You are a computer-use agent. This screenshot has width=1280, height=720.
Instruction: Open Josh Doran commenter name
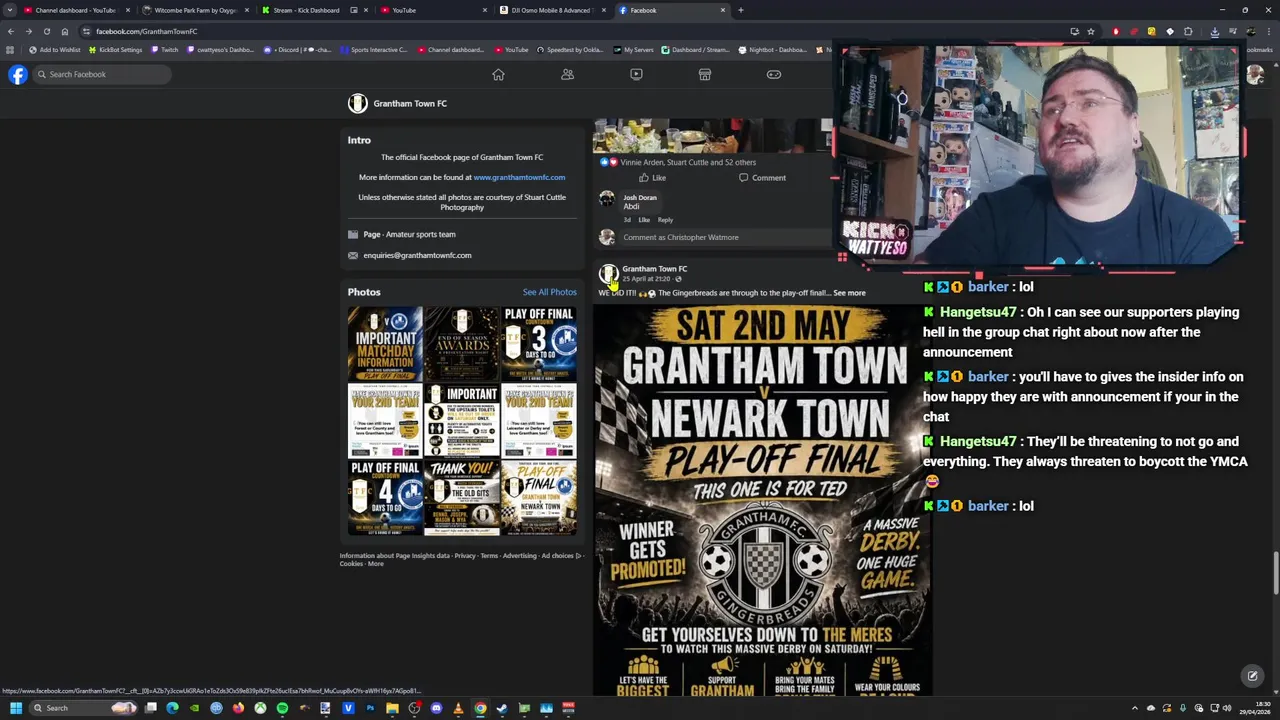coord(640,198)
